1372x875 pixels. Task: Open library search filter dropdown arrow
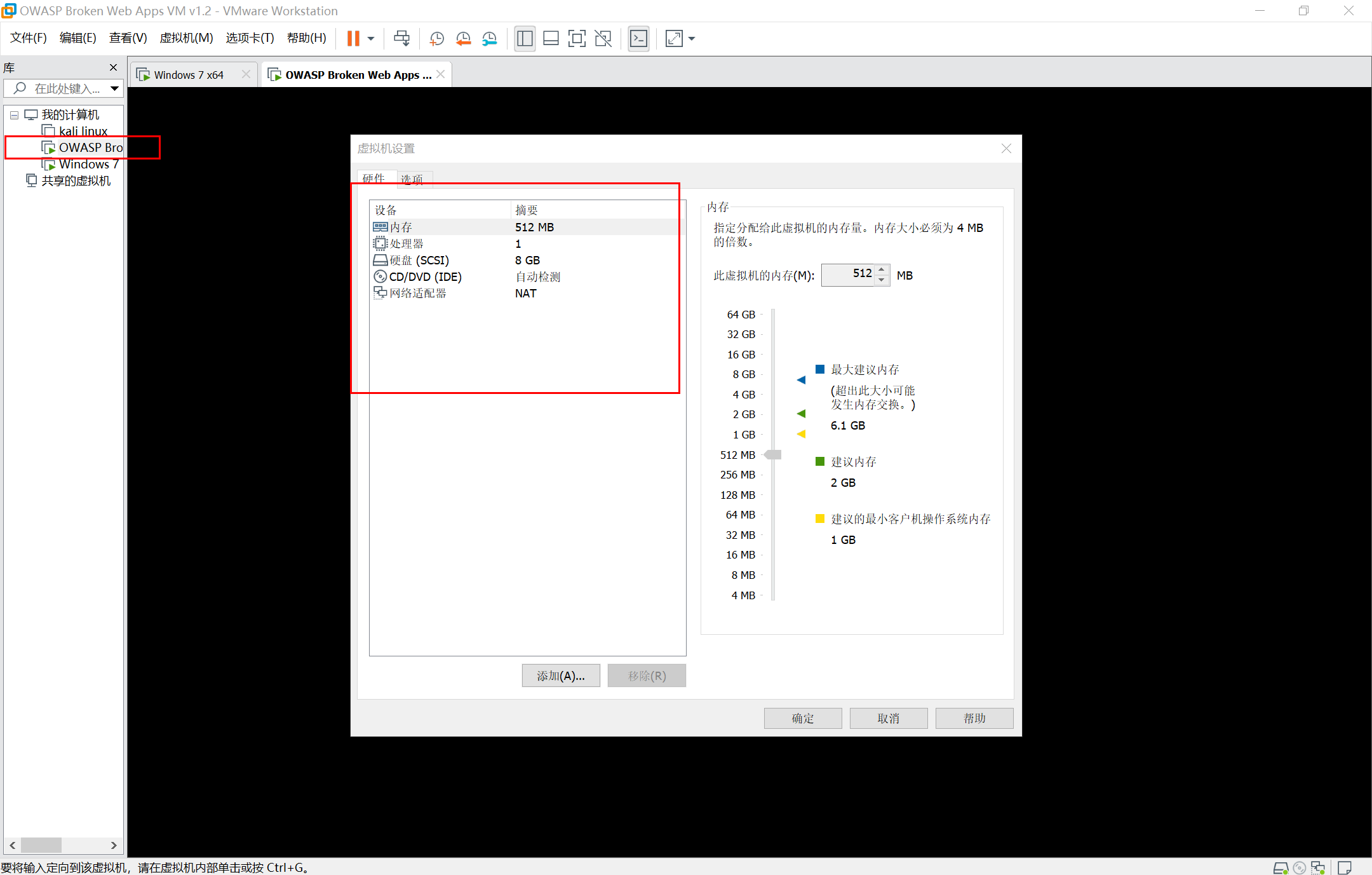(x=114, y=89)
